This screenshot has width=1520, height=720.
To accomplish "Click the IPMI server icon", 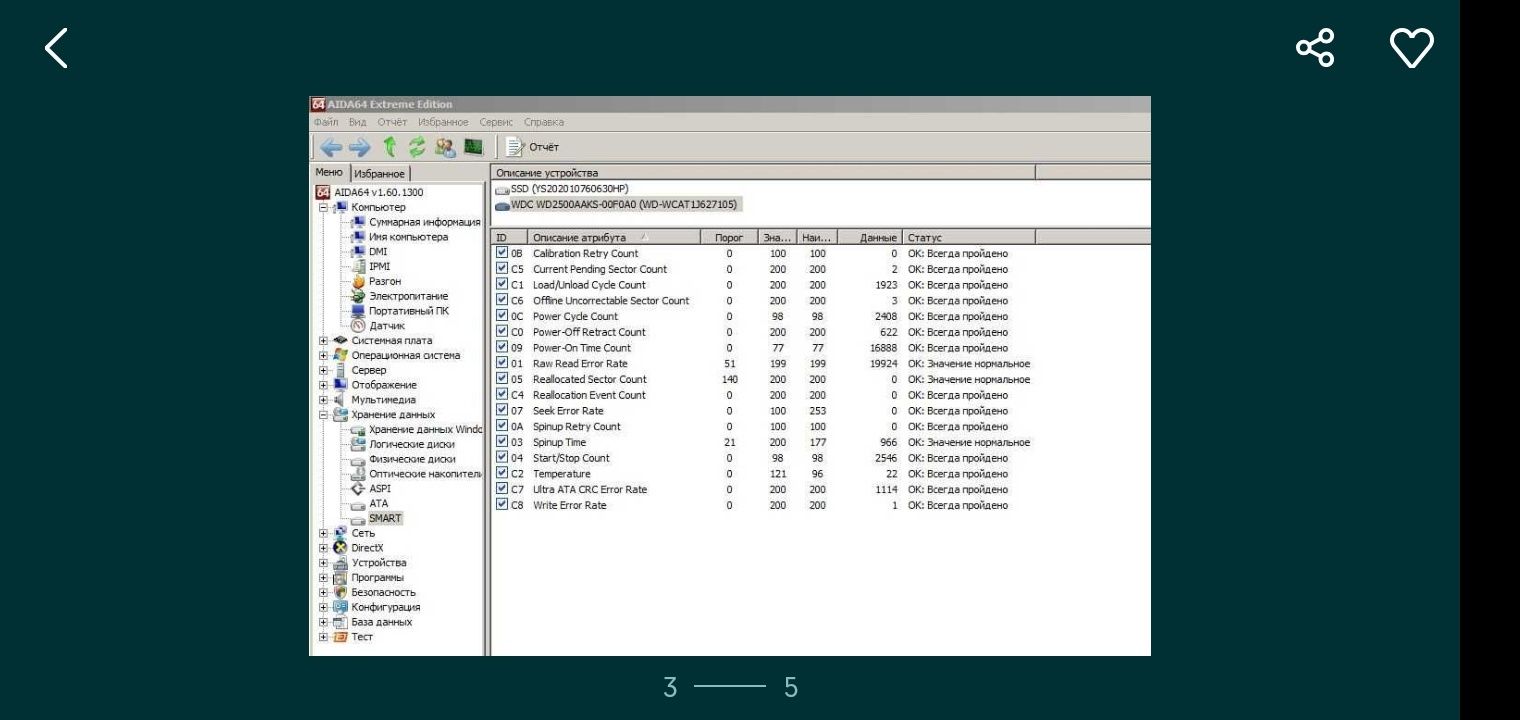I will coord(358,266).
